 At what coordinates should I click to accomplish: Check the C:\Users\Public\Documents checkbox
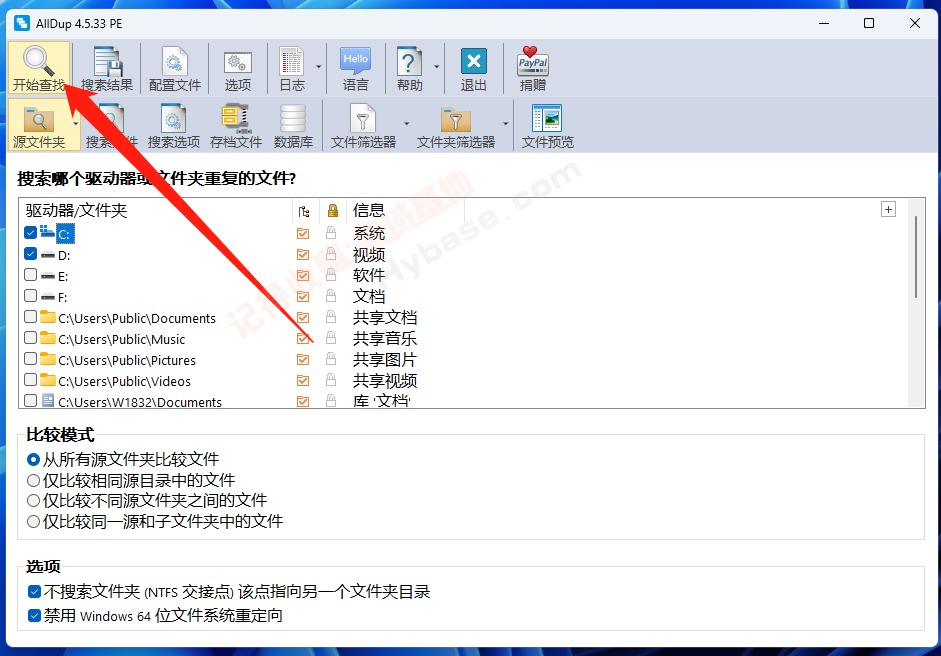coord(31,316)
